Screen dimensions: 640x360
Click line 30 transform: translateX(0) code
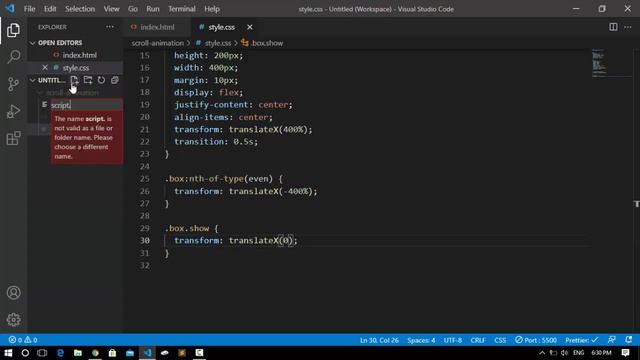(x=236, y=240)
